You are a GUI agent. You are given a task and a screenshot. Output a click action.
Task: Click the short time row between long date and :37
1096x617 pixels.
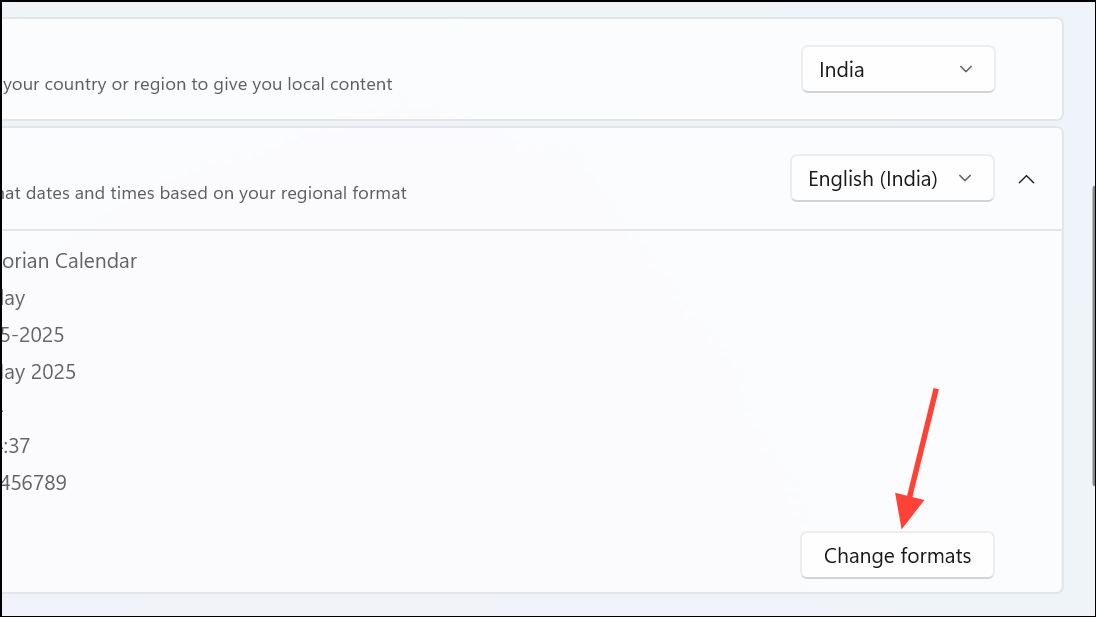tap(3, 409)
